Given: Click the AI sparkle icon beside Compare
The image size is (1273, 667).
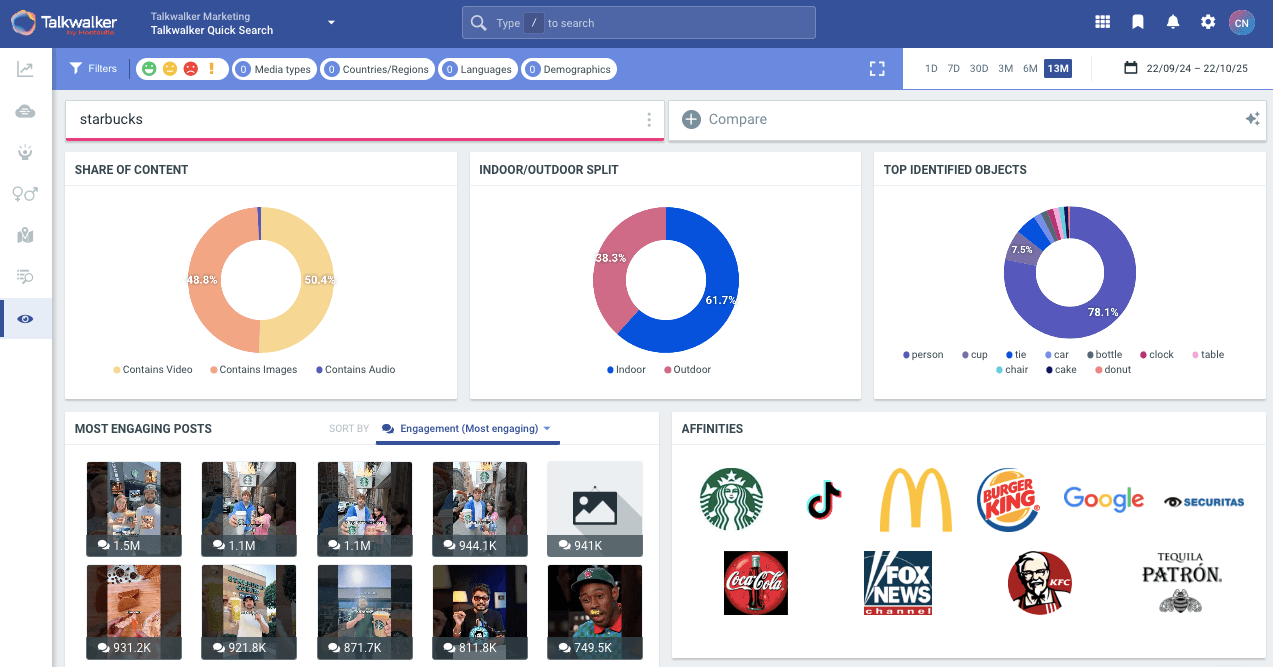Looking at the screenshot, I should click(1252, 119).
